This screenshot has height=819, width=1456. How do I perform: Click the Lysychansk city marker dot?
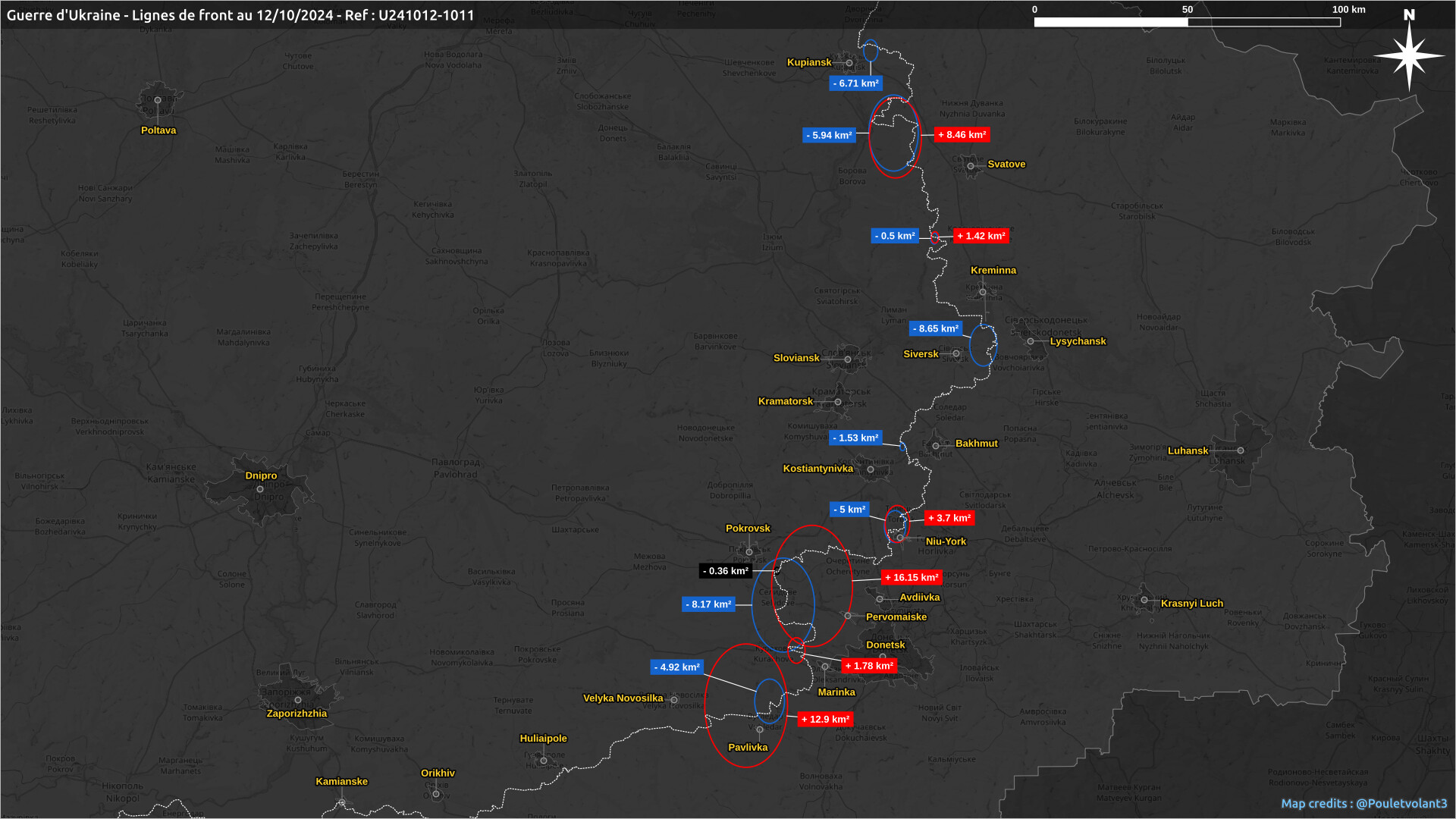point(1031,341)
